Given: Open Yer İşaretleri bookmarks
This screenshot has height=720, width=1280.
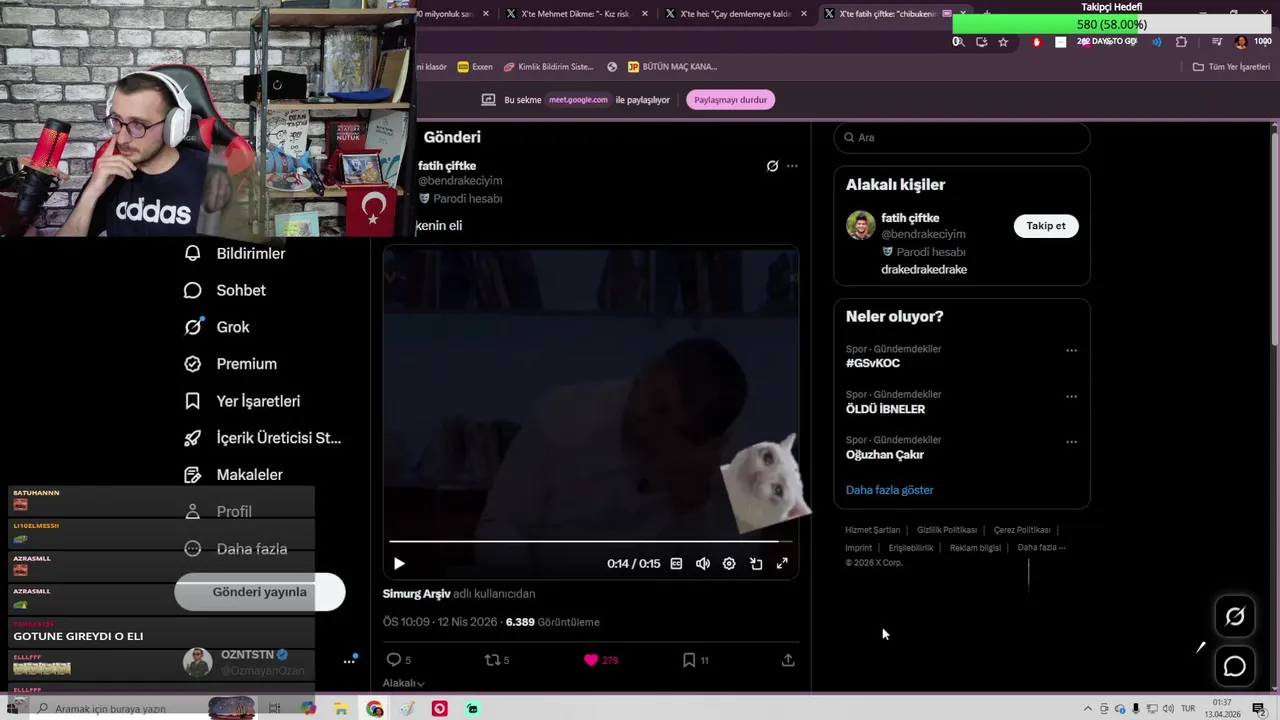Looking at the screenshot, I should point(242,401).
